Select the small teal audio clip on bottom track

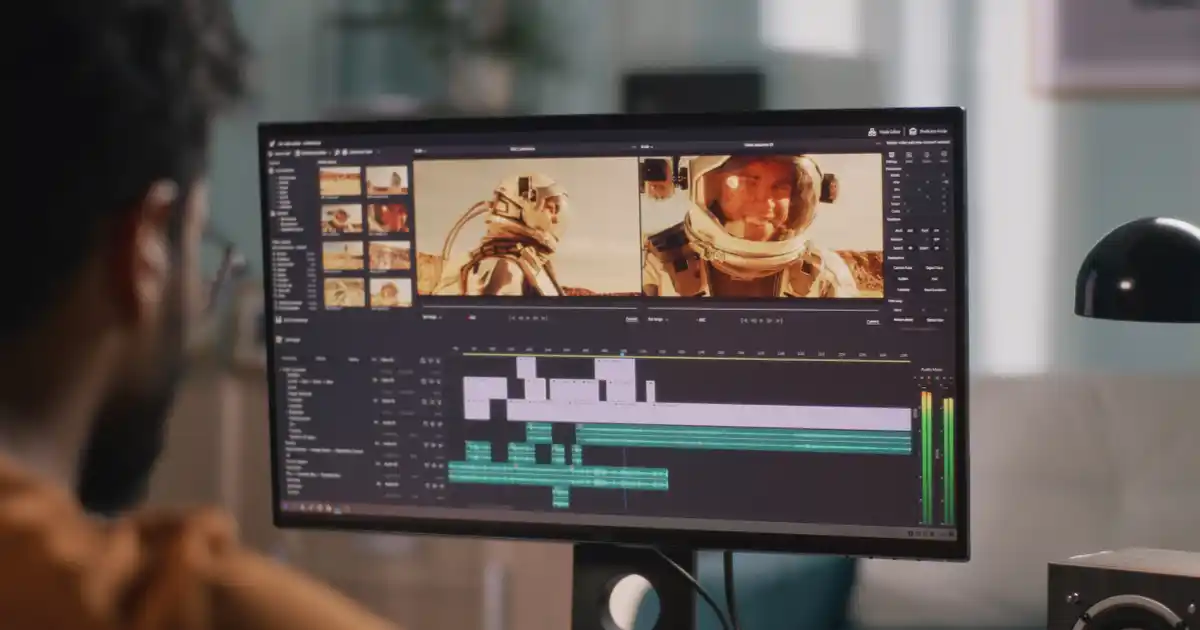tap(561, 496)
